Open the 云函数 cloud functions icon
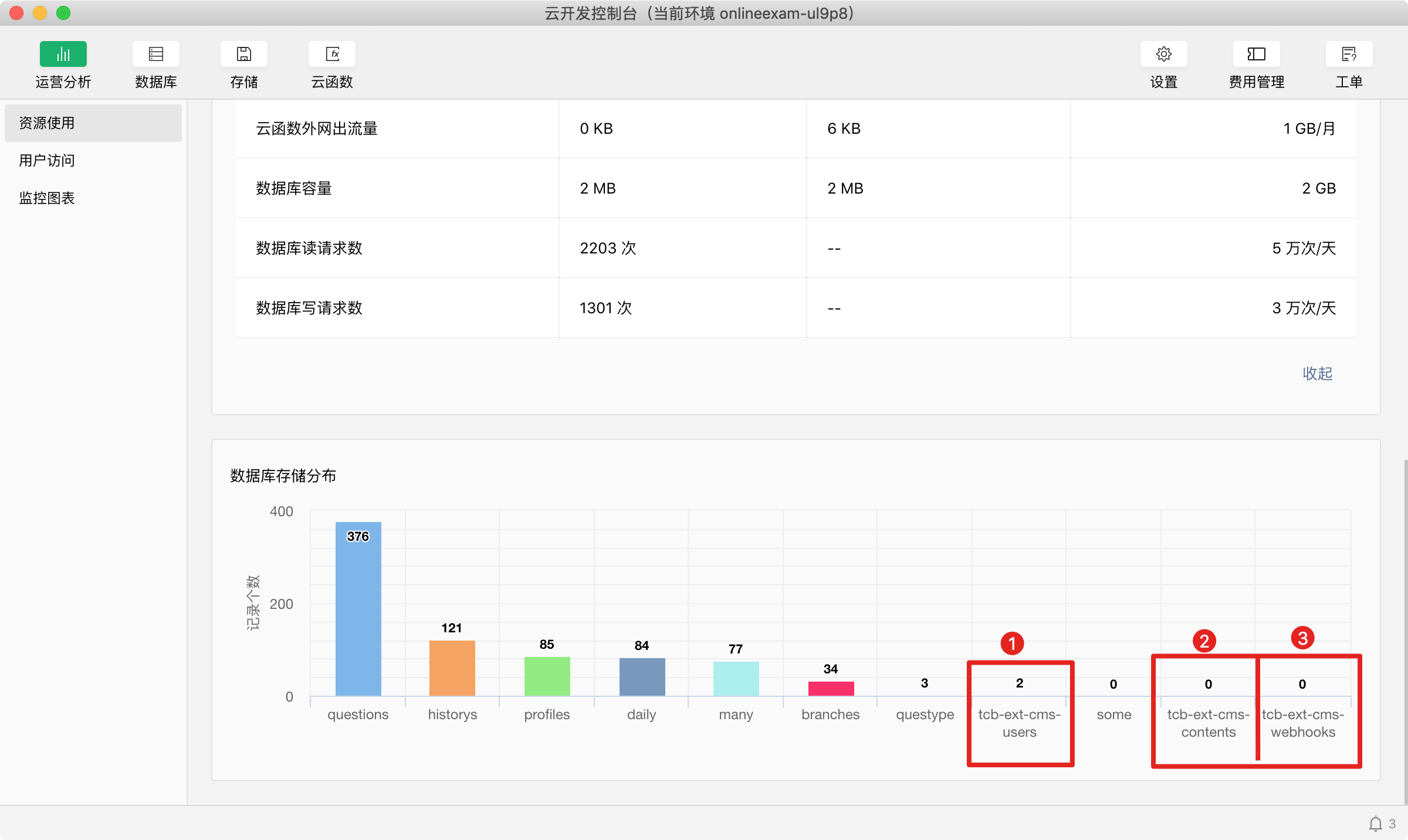The image size is (1408, 840). tap(331, 55)
